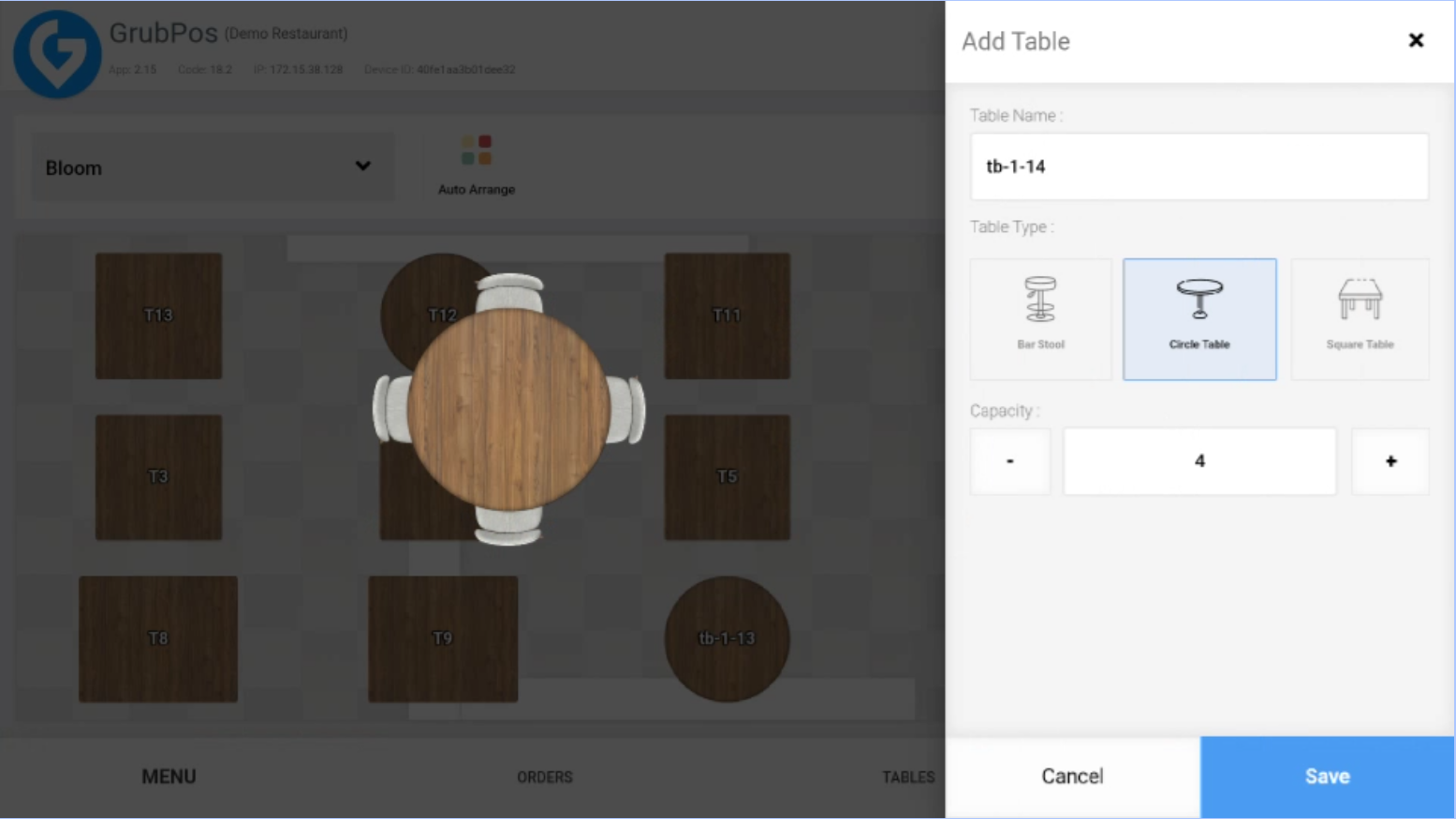
Task: Click the capacity value field
Action: pos(1199,461)
